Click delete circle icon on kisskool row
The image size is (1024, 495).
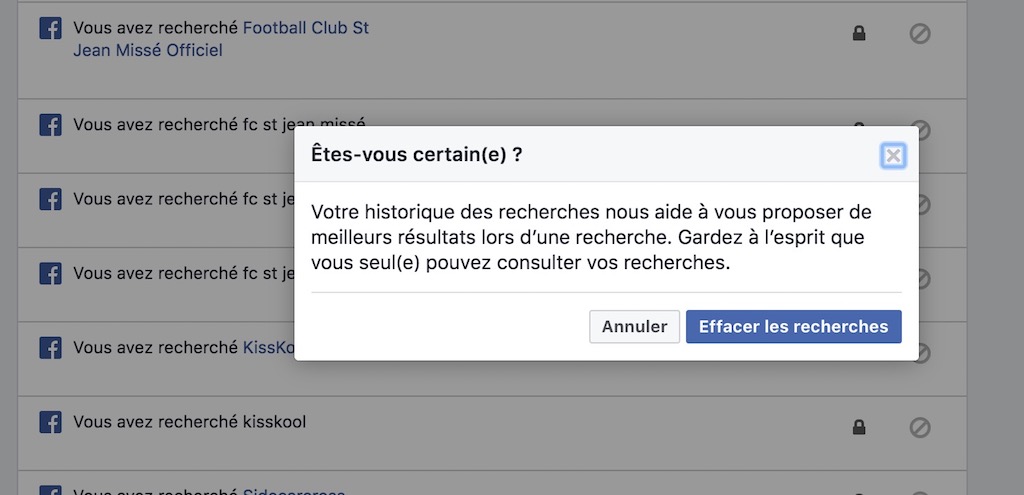[x=920, y=428]
